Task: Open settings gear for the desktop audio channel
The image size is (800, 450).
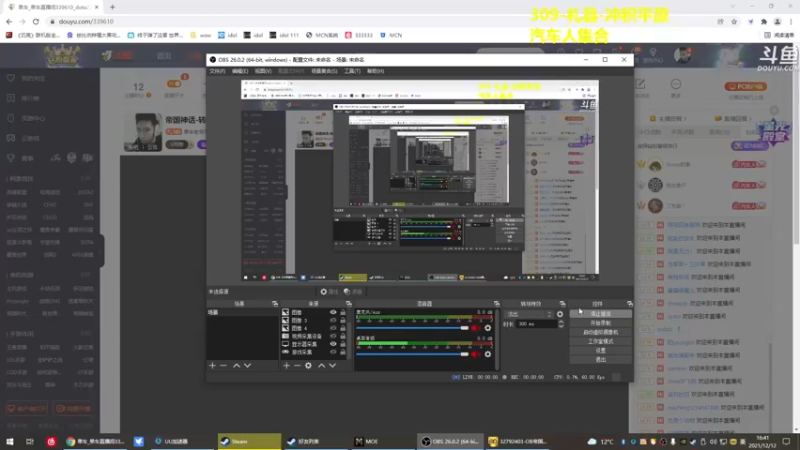Action: 488,354
